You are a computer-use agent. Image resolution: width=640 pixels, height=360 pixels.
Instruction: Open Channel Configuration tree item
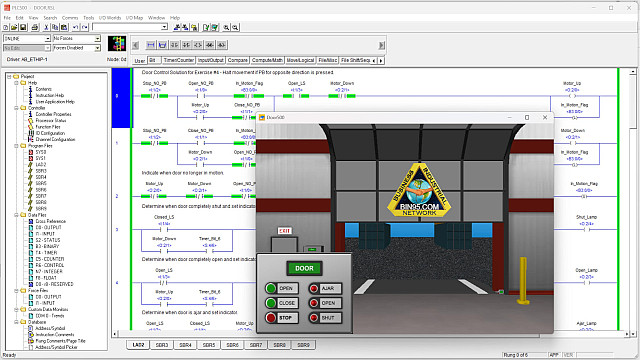pos(55,140)
